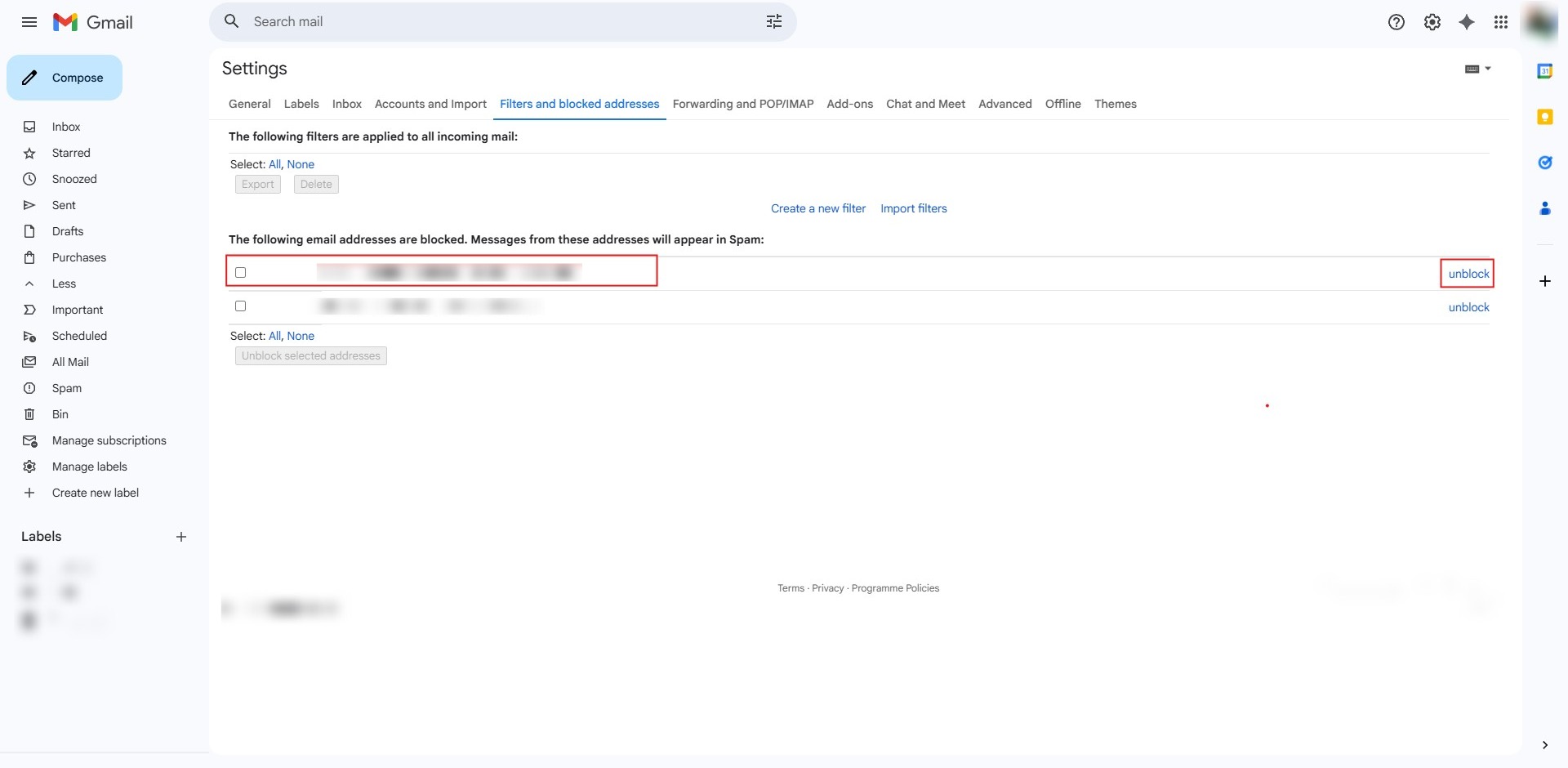Open Gmail settings gear icon

pyautogui.click(x=1432, y=22)
